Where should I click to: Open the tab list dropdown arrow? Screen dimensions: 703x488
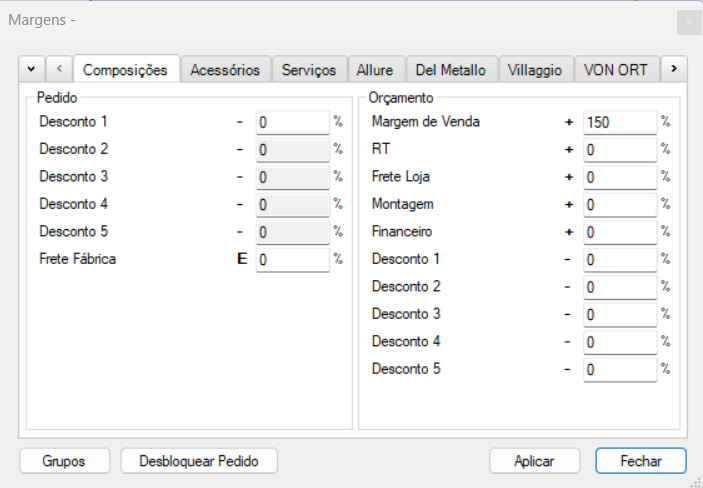[x=31, y=69]
